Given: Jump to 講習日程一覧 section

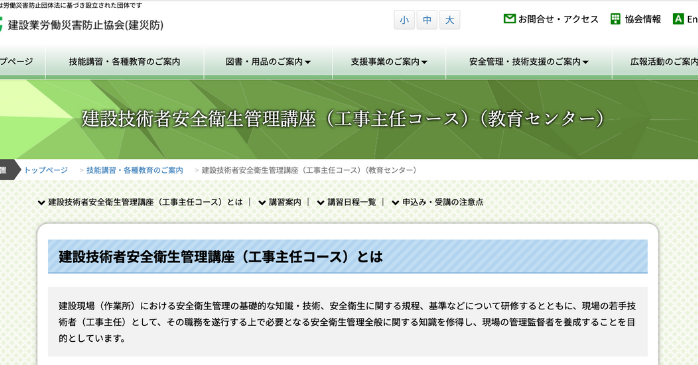Looking at the screenshot, I should [352, 202].
